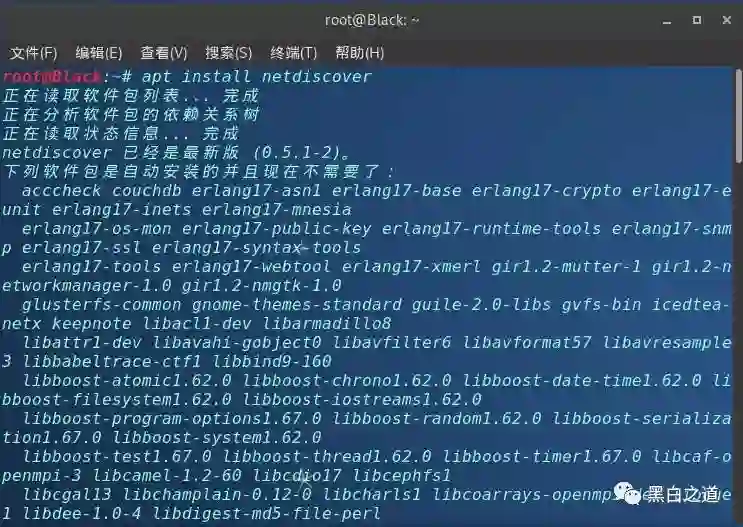Click the red root@Black shell prompt

click(52, 76)
